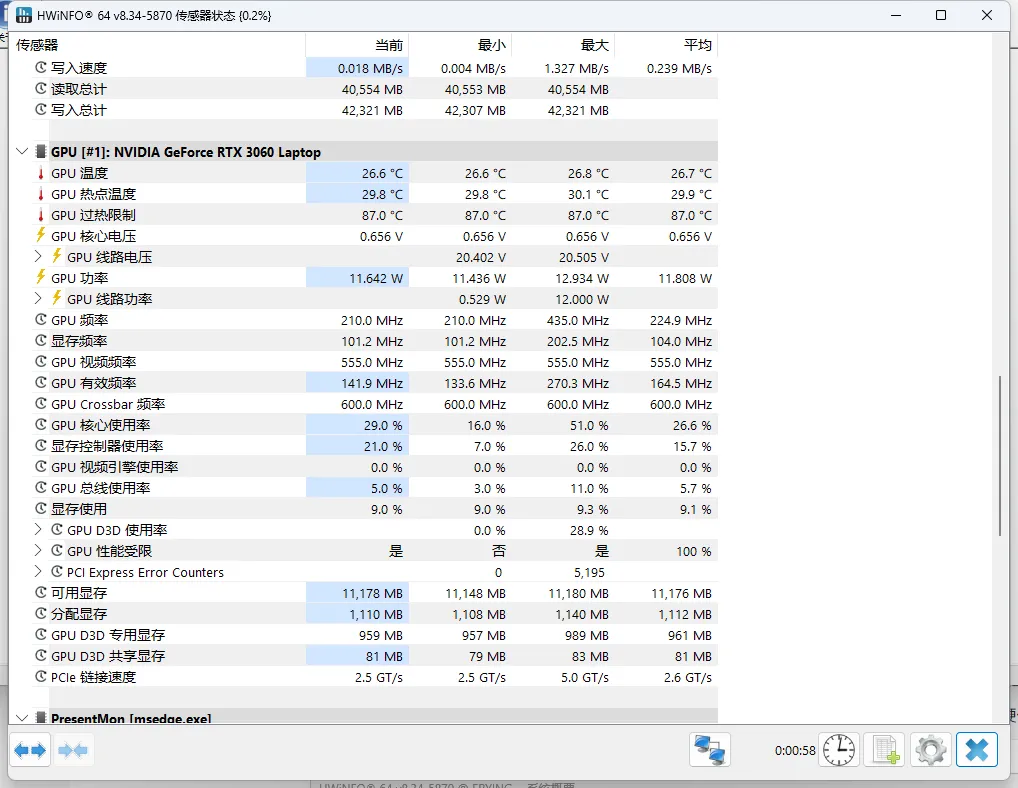Viewport: 1018px width, 788px height.
Task: Start logging with the sheet-plus icon
Action: pyautogui.click(x=885, y=750)
